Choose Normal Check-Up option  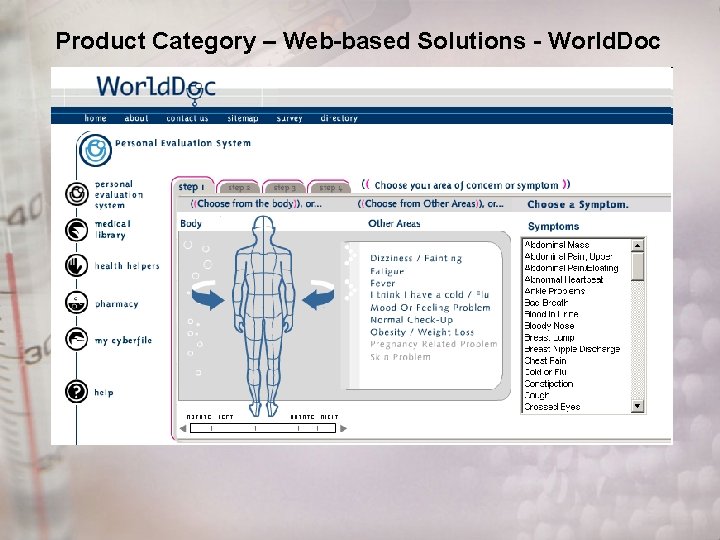pyautogui.click(x=411, y=320)
